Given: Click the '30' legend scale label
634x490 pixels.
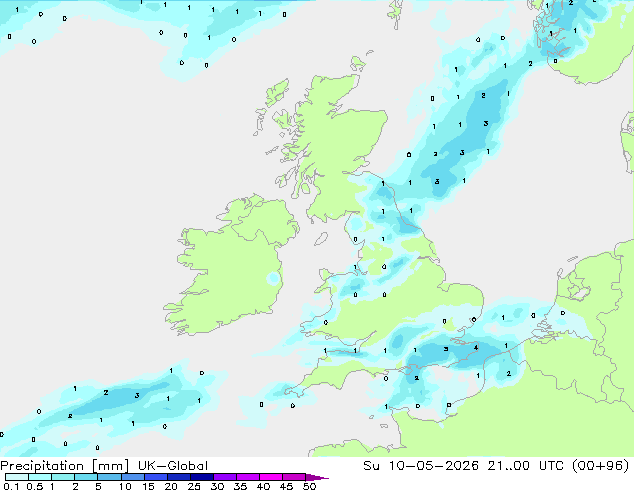Looking at the screenshot, I should click(x=217, y=486).
